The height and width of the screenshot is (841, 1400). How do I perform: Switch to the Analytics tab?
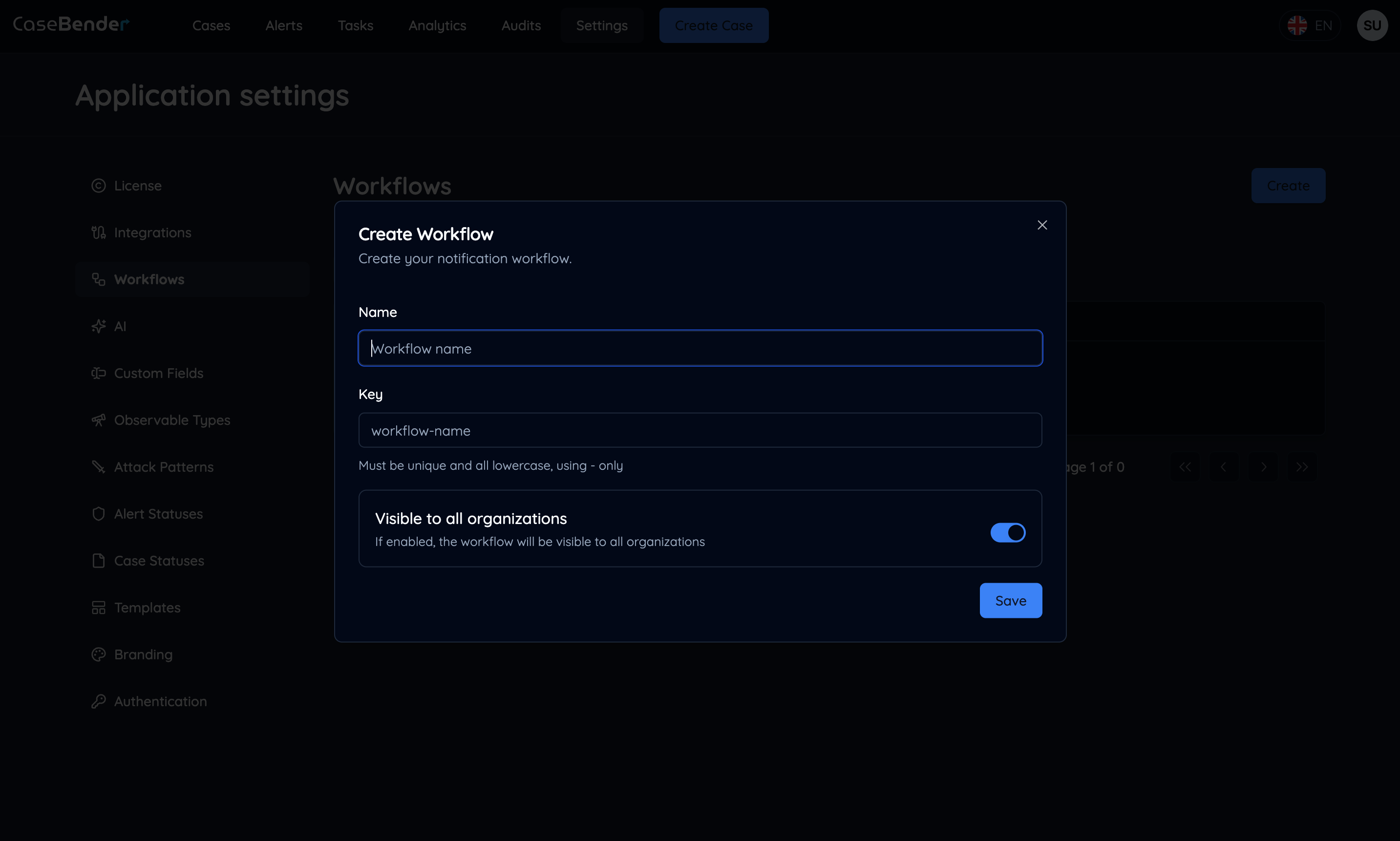pyautogui.click(x=437, y=25)
